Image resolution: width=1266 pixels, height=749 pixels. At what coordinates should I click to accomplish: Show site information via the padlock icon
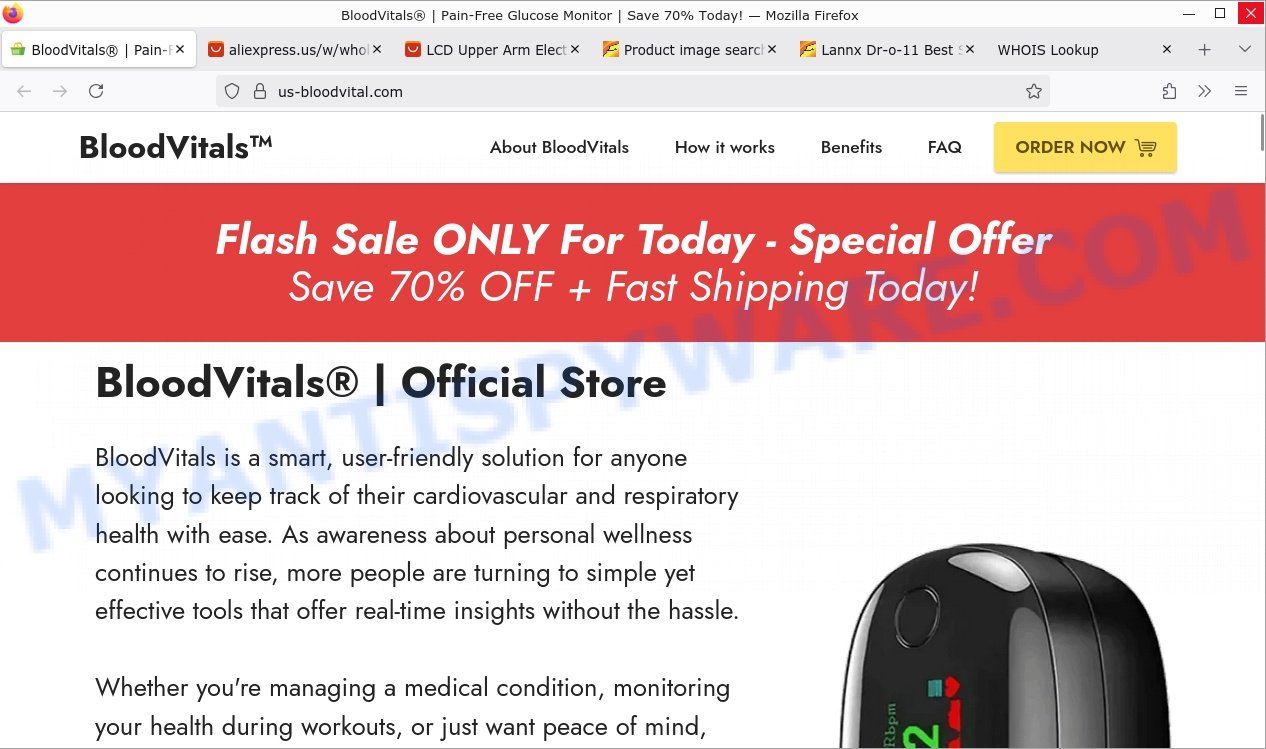pyautogui.click(x=258, y=91)
